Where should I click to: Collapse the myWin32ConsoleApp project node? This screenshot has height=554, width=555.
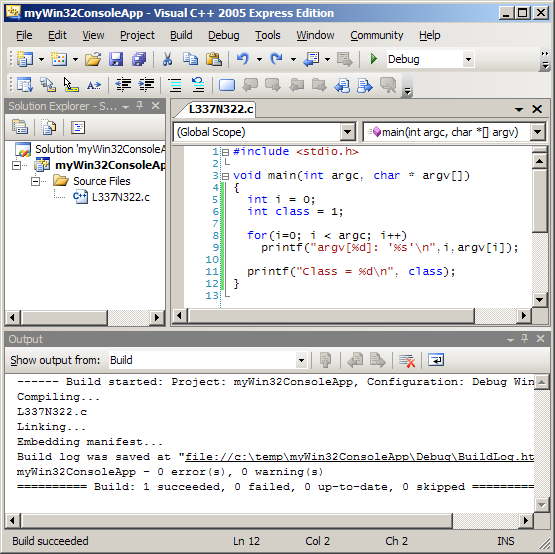coord(17,165)
